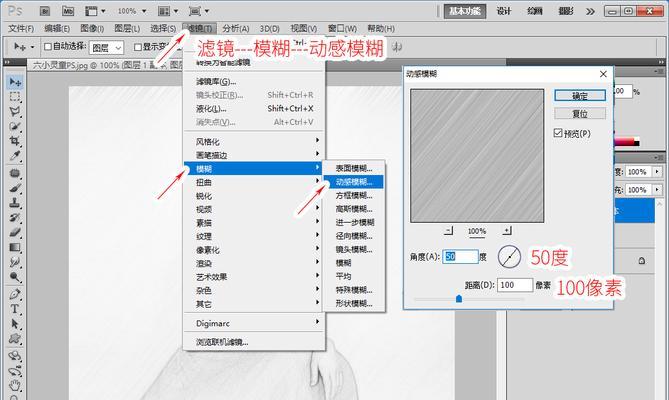This screenshot has height=400, width=669.
Task: Select the Pen tool
Action: (15, 294)
